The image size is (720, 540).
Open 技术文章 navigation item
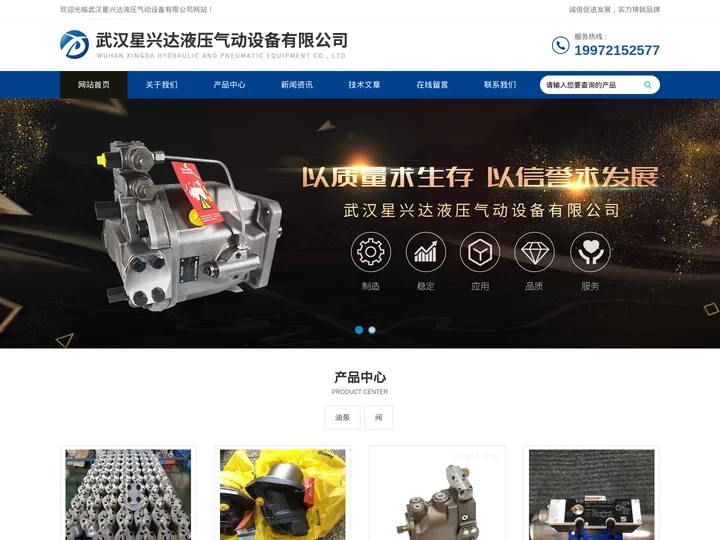pyautogui.click(x=364, y=85)
